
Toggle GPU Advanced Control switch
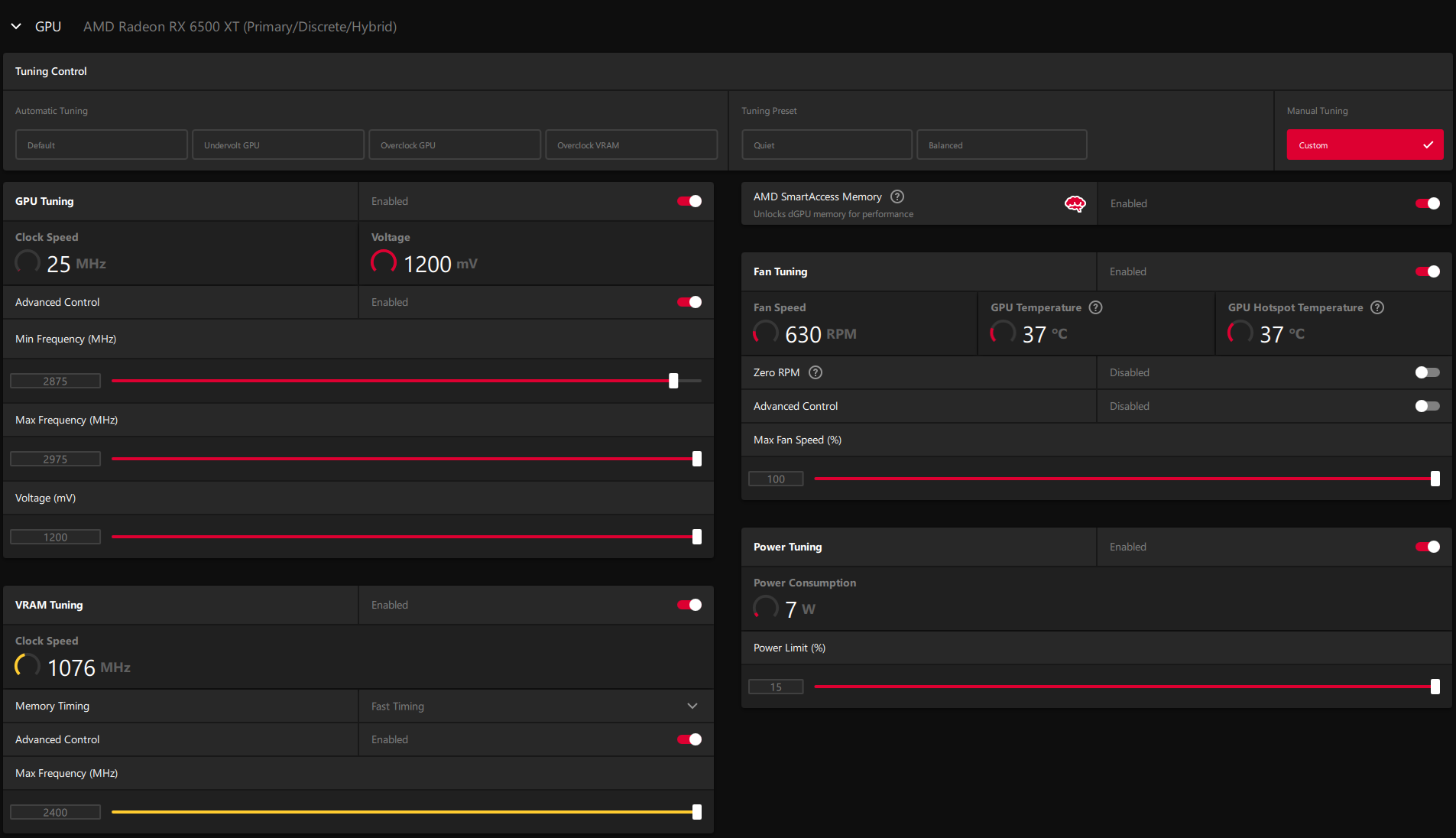pos(689,302)
